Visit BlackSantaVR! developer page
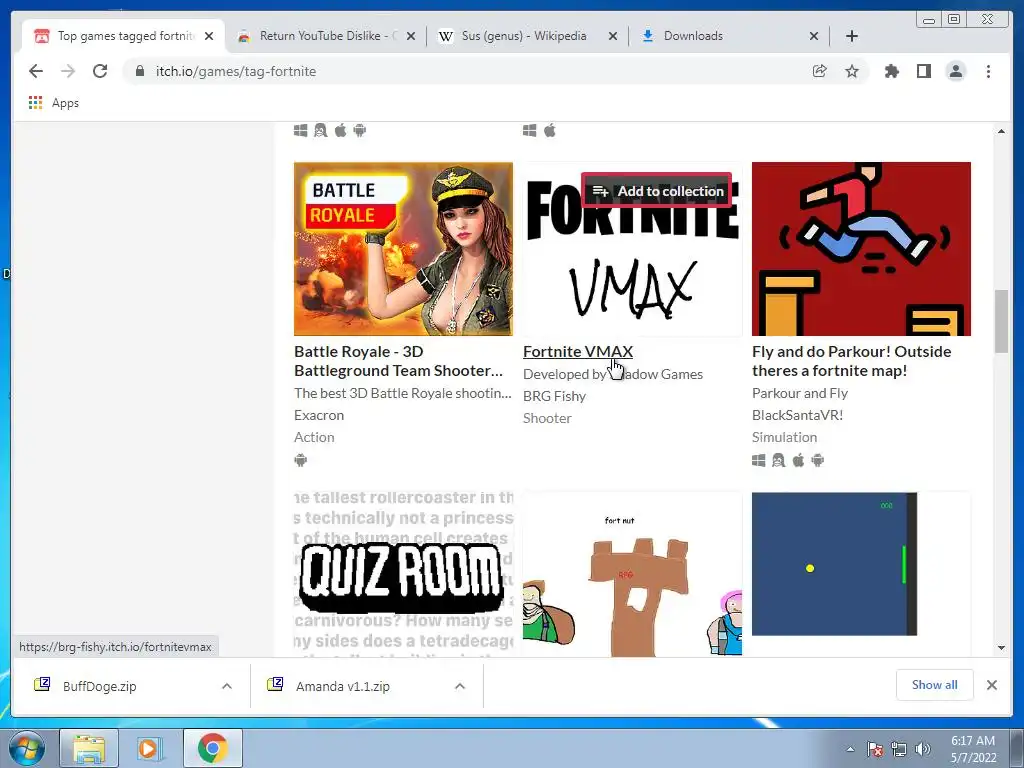 (797, 415)
